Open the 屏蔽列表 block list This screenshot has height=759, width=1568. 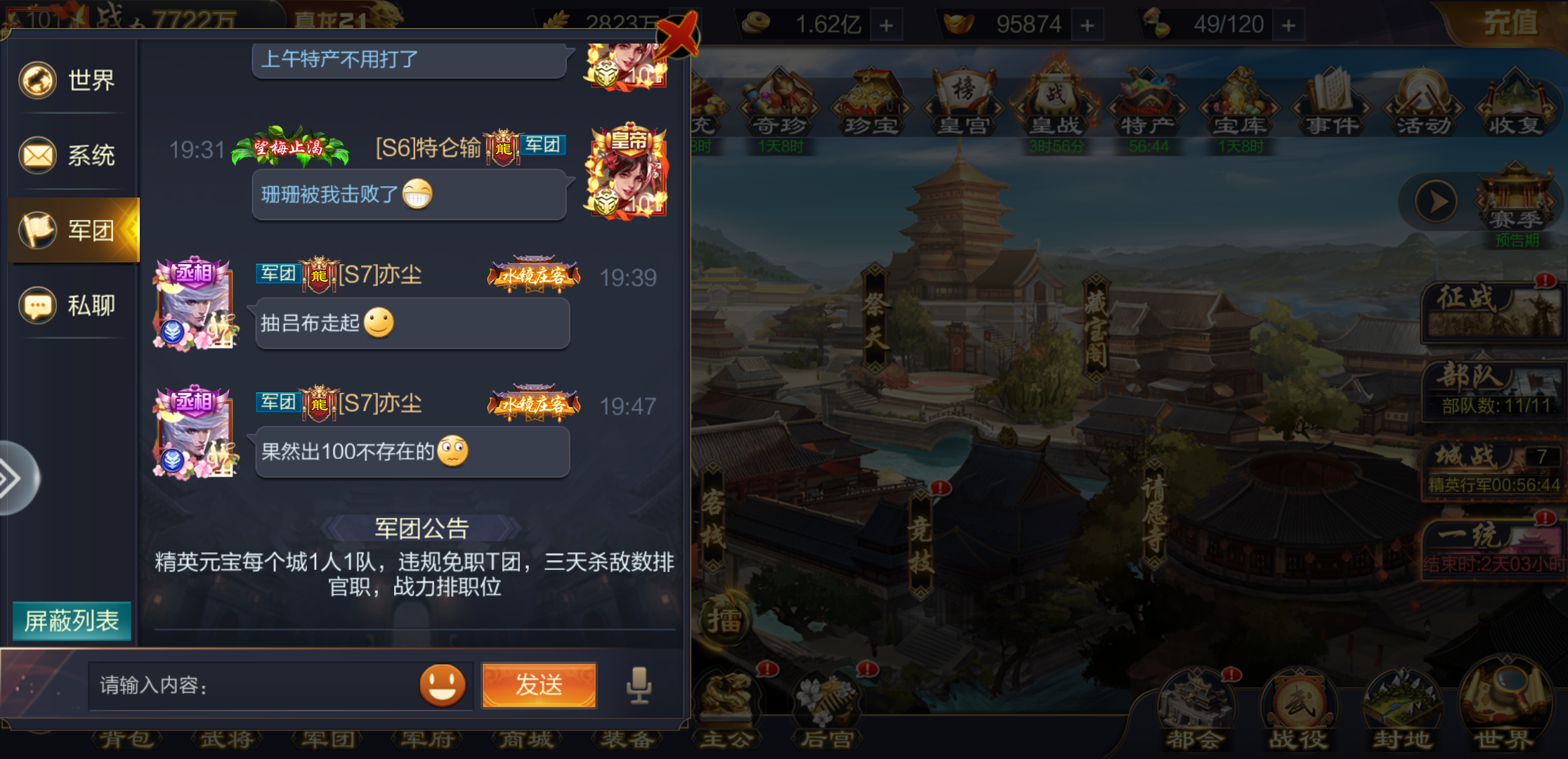tap(72, 621)
